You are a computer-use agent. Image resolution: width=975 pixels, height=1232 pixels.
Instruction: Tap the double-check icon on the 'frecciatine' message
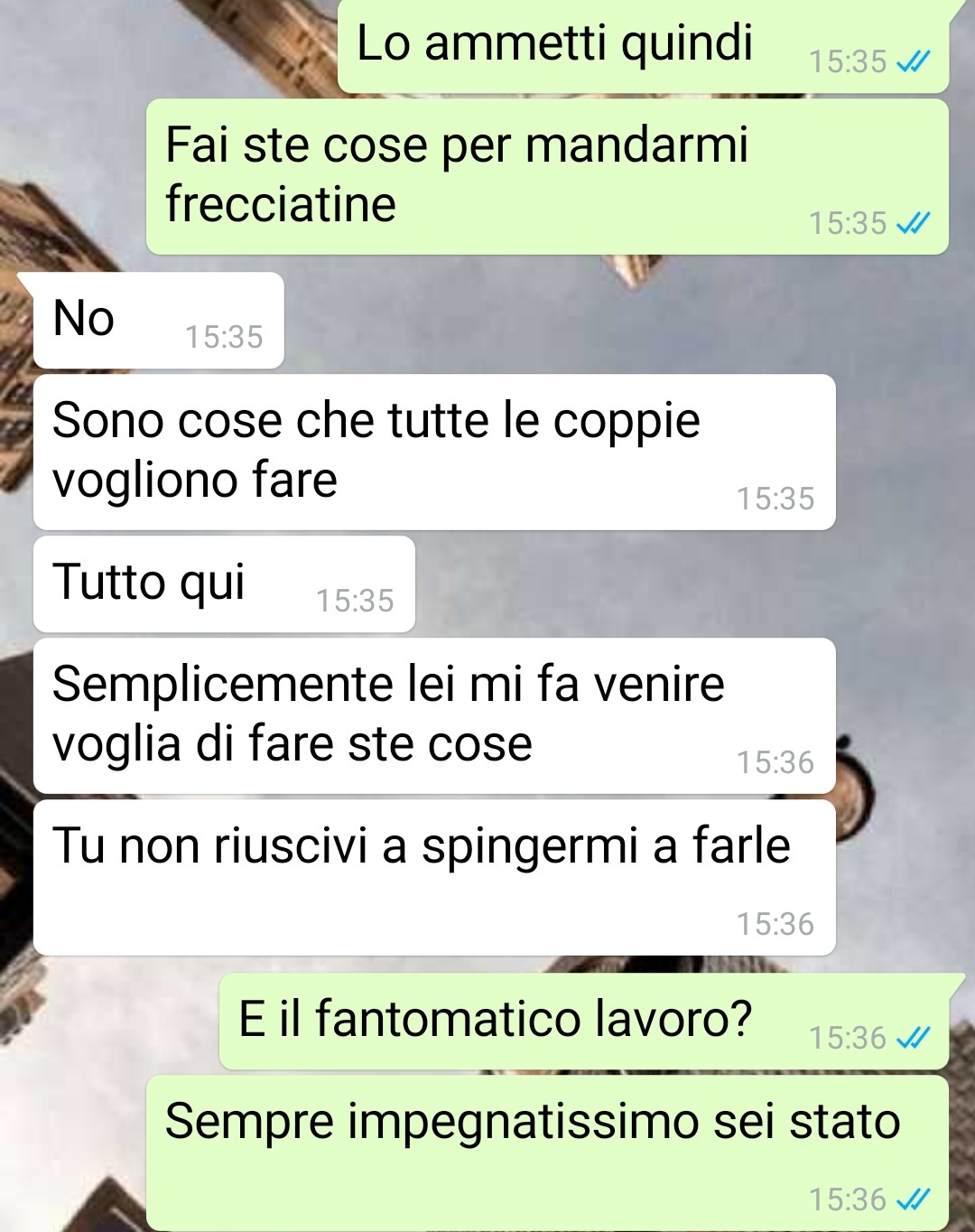[914, 223]
